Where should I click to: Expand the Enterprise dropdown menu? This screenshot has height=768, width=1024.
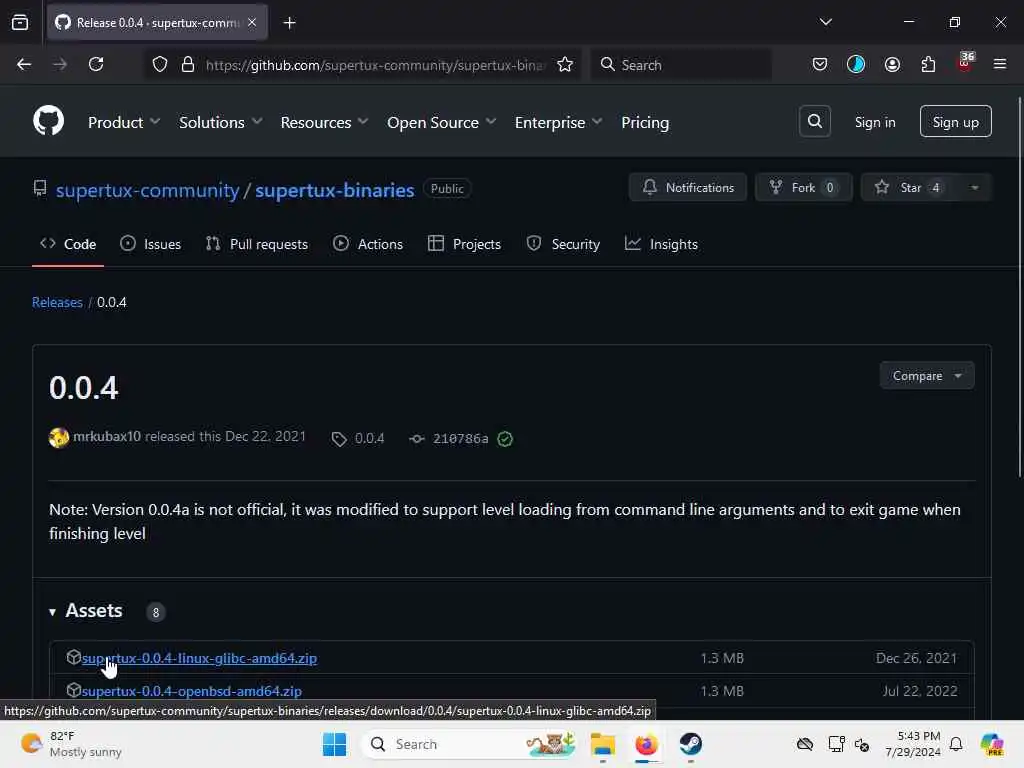(x=558, y=122)
